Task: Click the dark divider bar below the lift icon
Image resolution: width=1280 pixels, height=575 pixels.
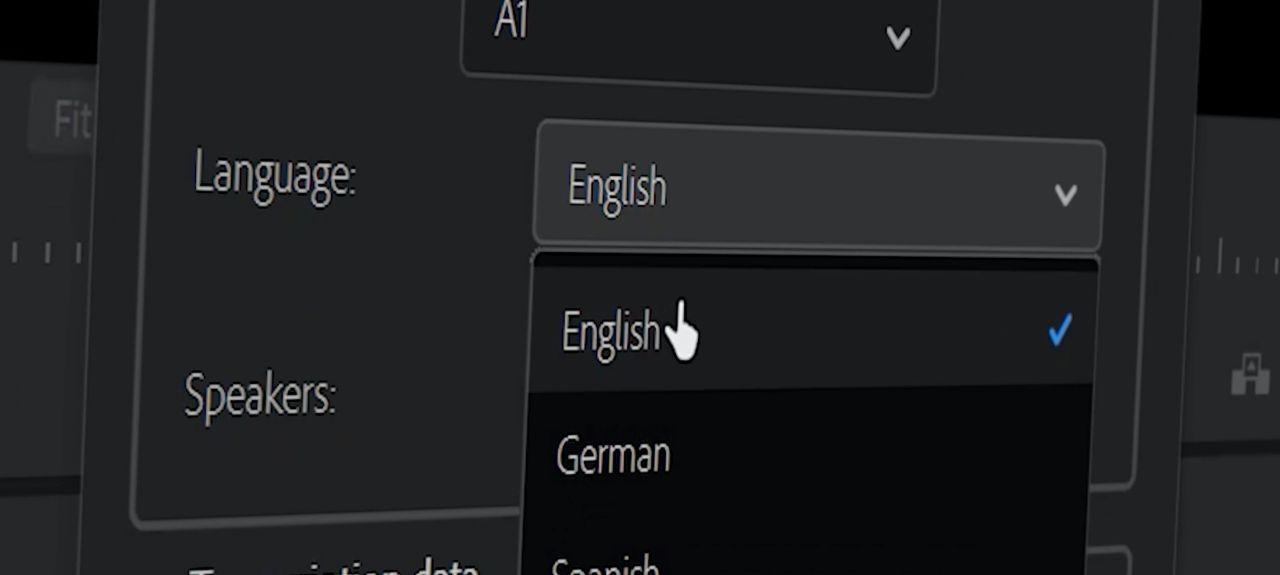Action: 1230,446
